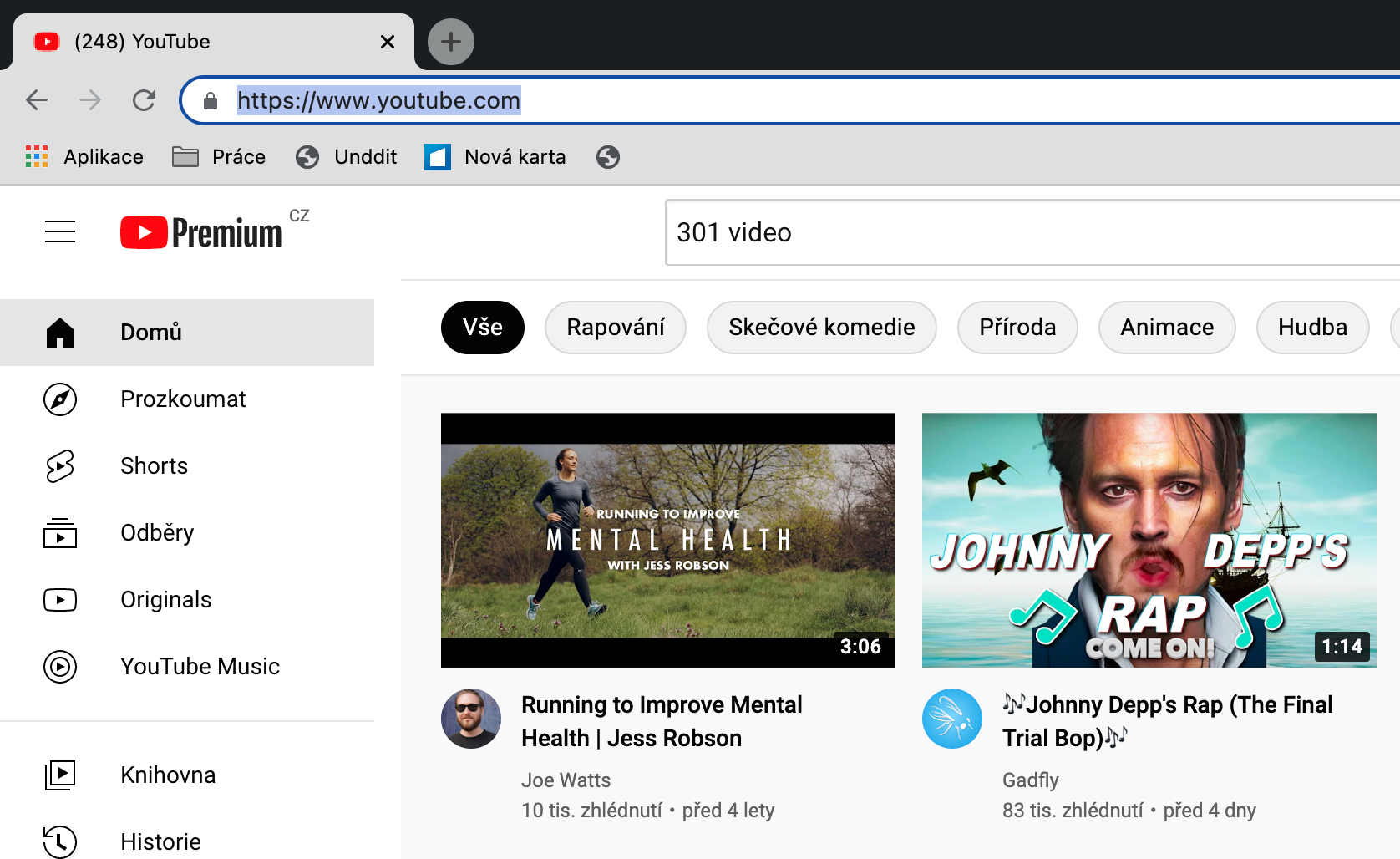
Task: Open Knihovna library
Action: (167, 775)
